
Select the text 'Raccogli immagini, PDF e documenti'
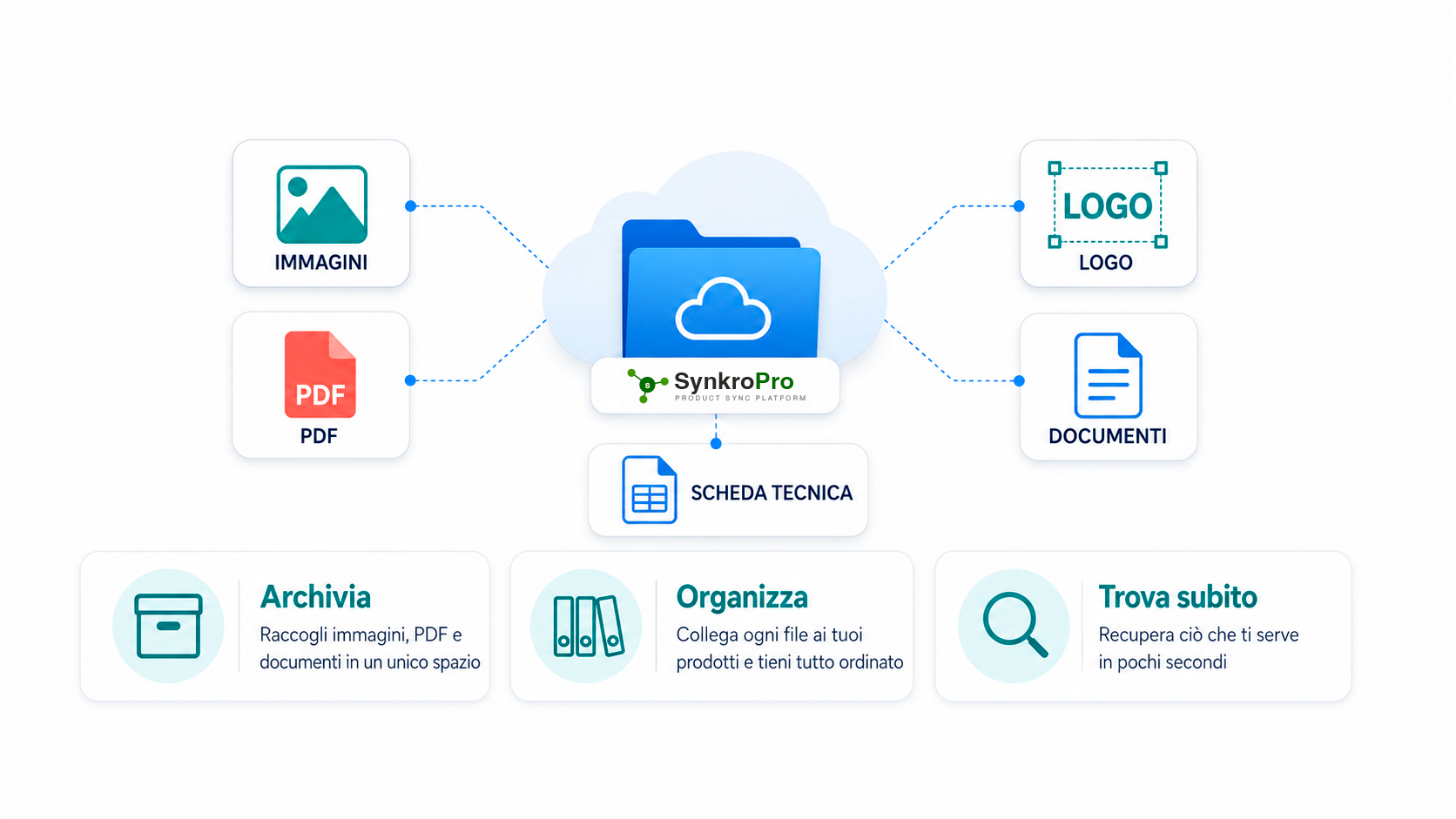click(x=361, y=648)
